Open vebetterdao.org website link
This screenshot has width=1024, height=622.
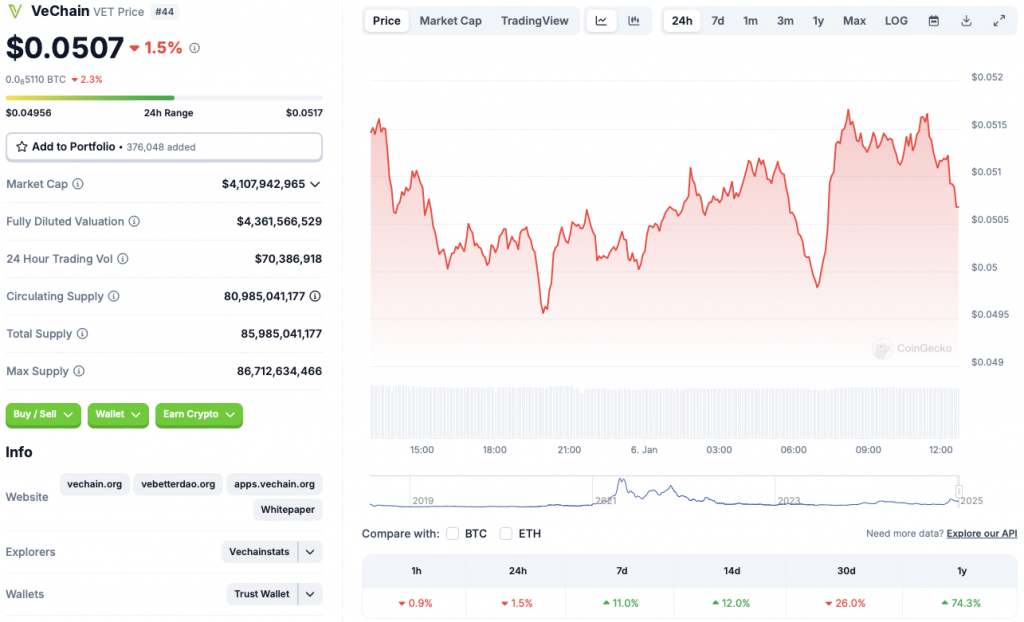point(178,484)
